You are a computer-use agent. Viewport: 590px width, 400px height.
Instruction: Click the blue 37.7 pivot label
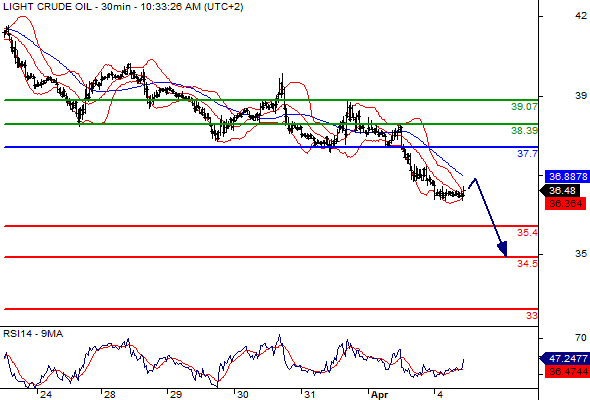point(527,154)
